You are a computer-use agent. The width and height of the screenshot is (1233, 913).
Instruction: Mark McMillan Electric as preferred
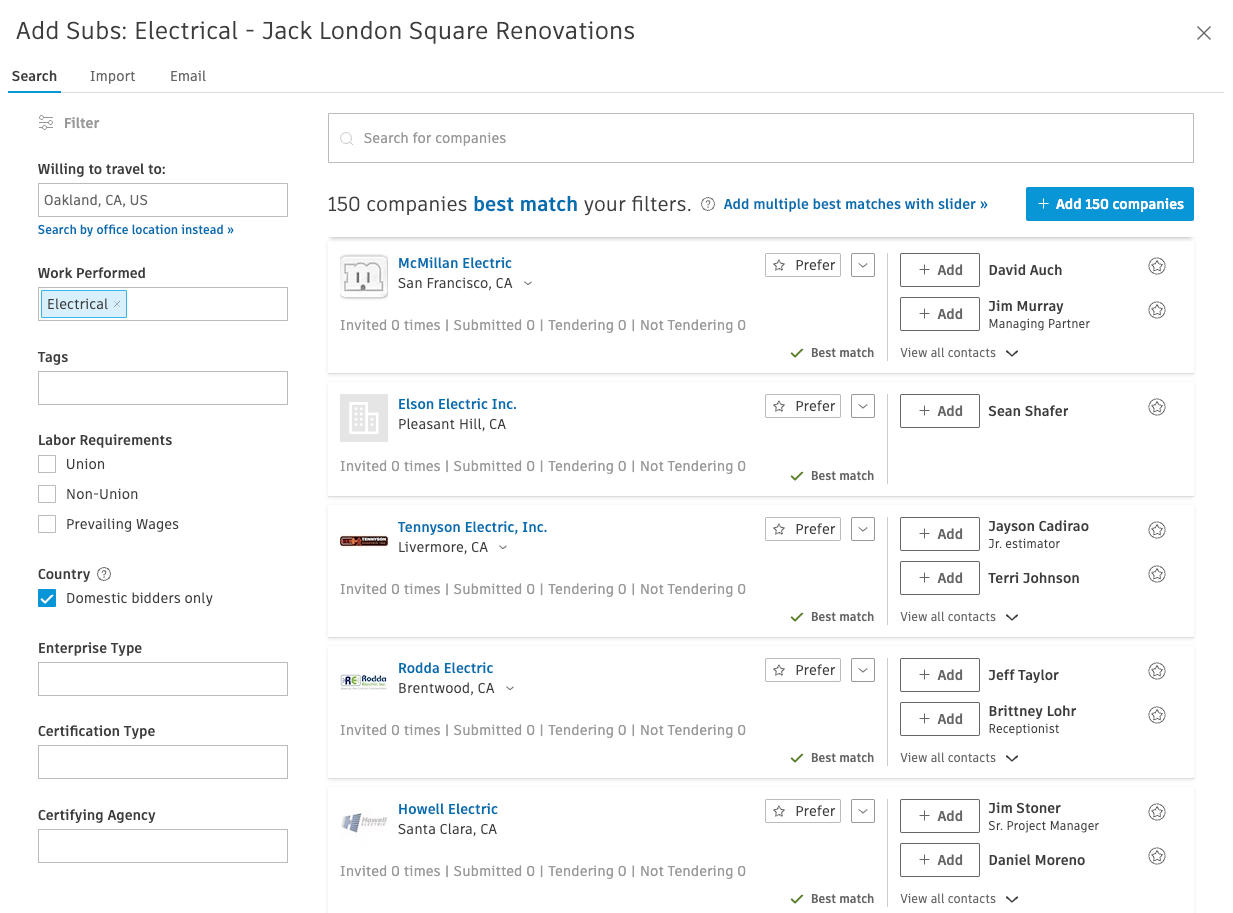pyautogui.click(x=803, y=265)
